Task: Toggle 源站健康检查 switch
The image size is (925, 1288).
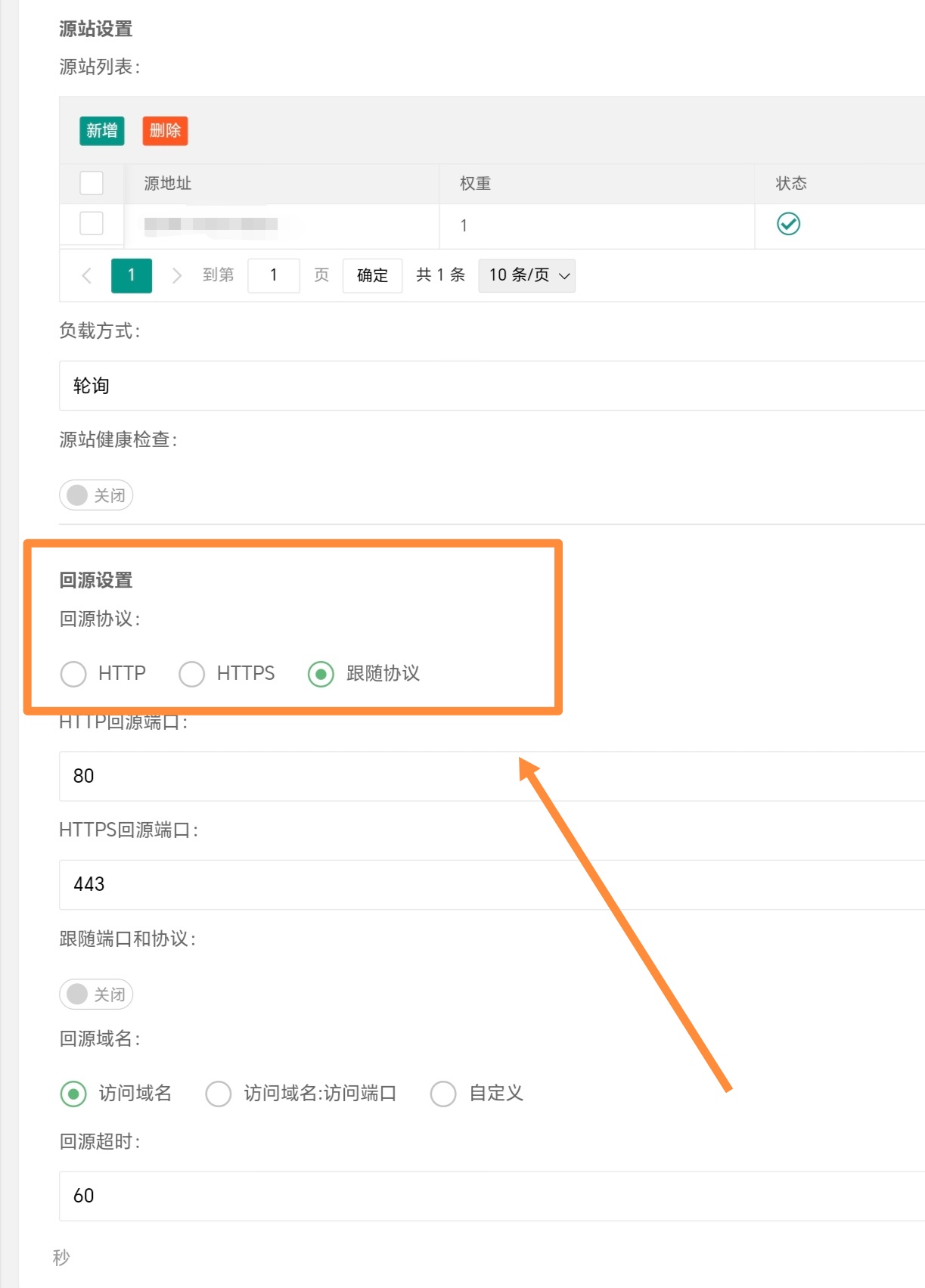Action: (96, 495)
